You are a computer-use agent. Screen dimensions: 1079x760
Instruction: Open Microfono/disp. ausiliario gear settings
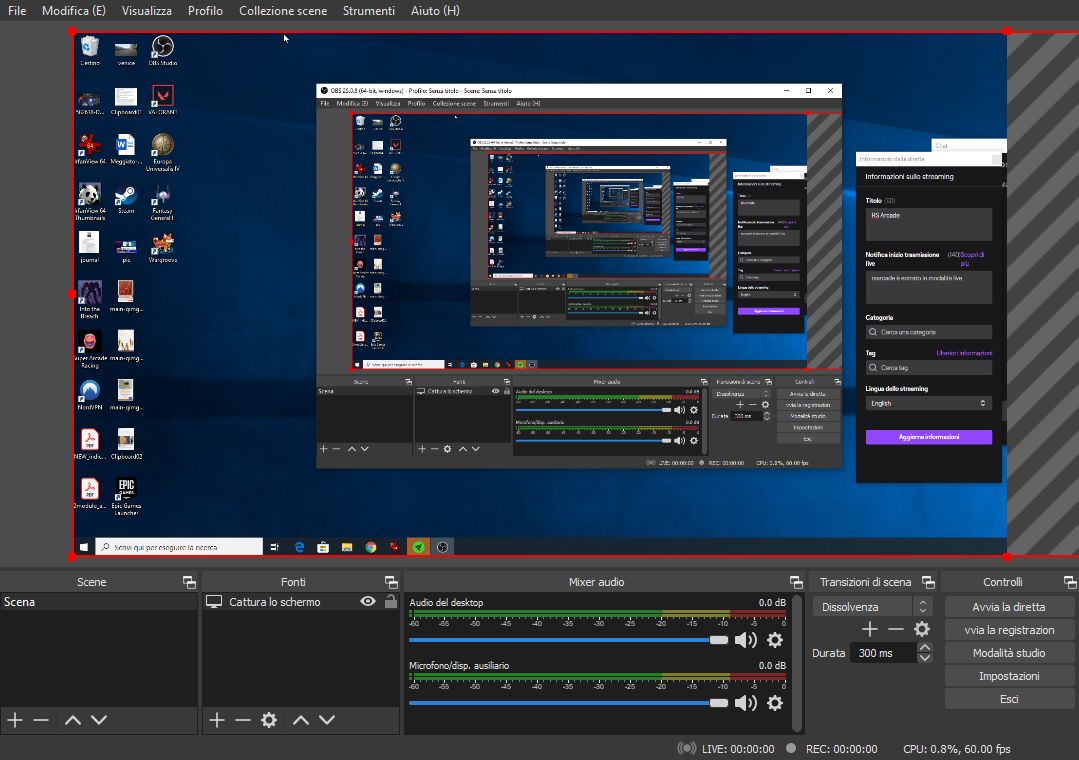click(774, 703)
